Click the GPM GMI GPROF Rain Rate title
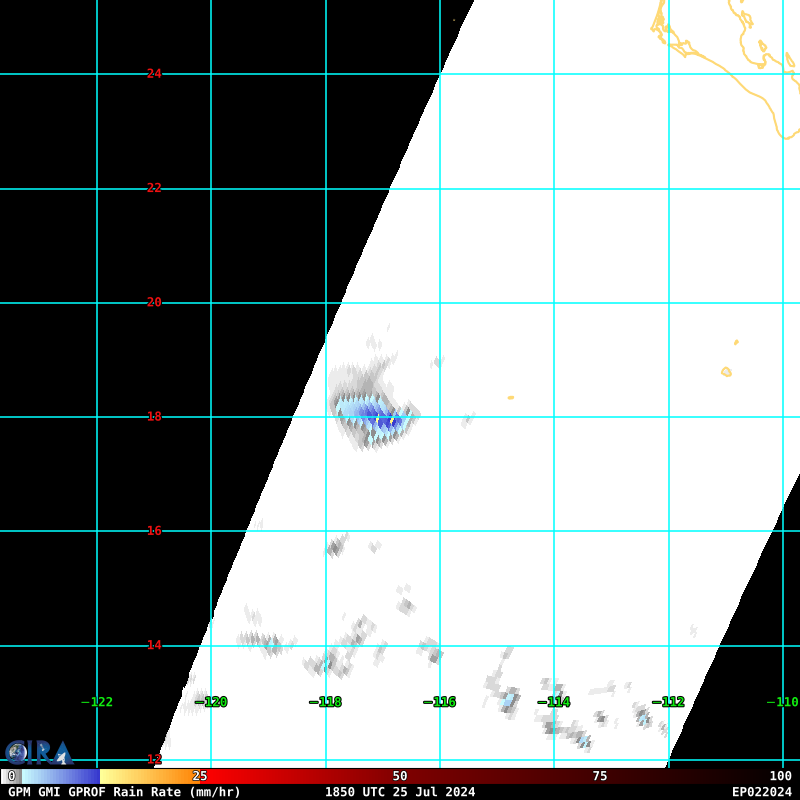This screenshot has height=800, width=800. 124,792
